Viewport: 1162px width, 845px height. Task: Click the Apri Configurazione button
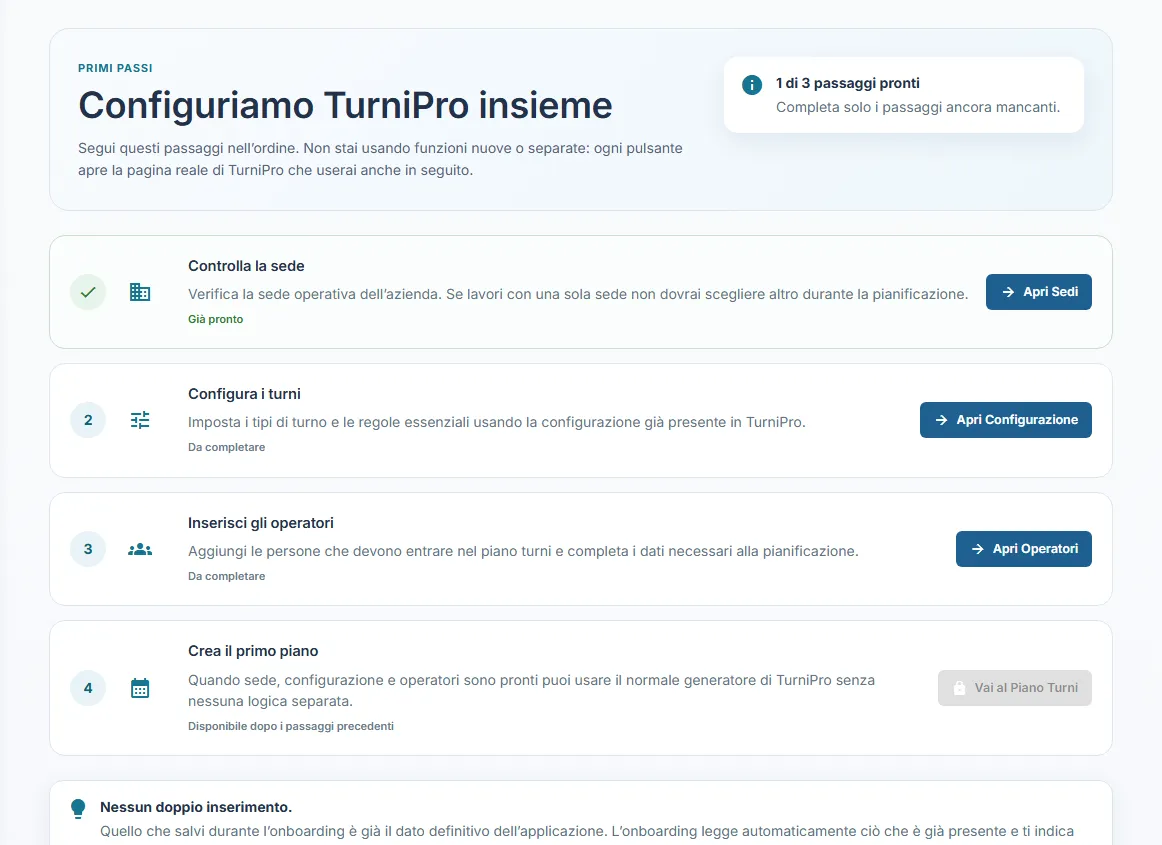[1006, 420]
